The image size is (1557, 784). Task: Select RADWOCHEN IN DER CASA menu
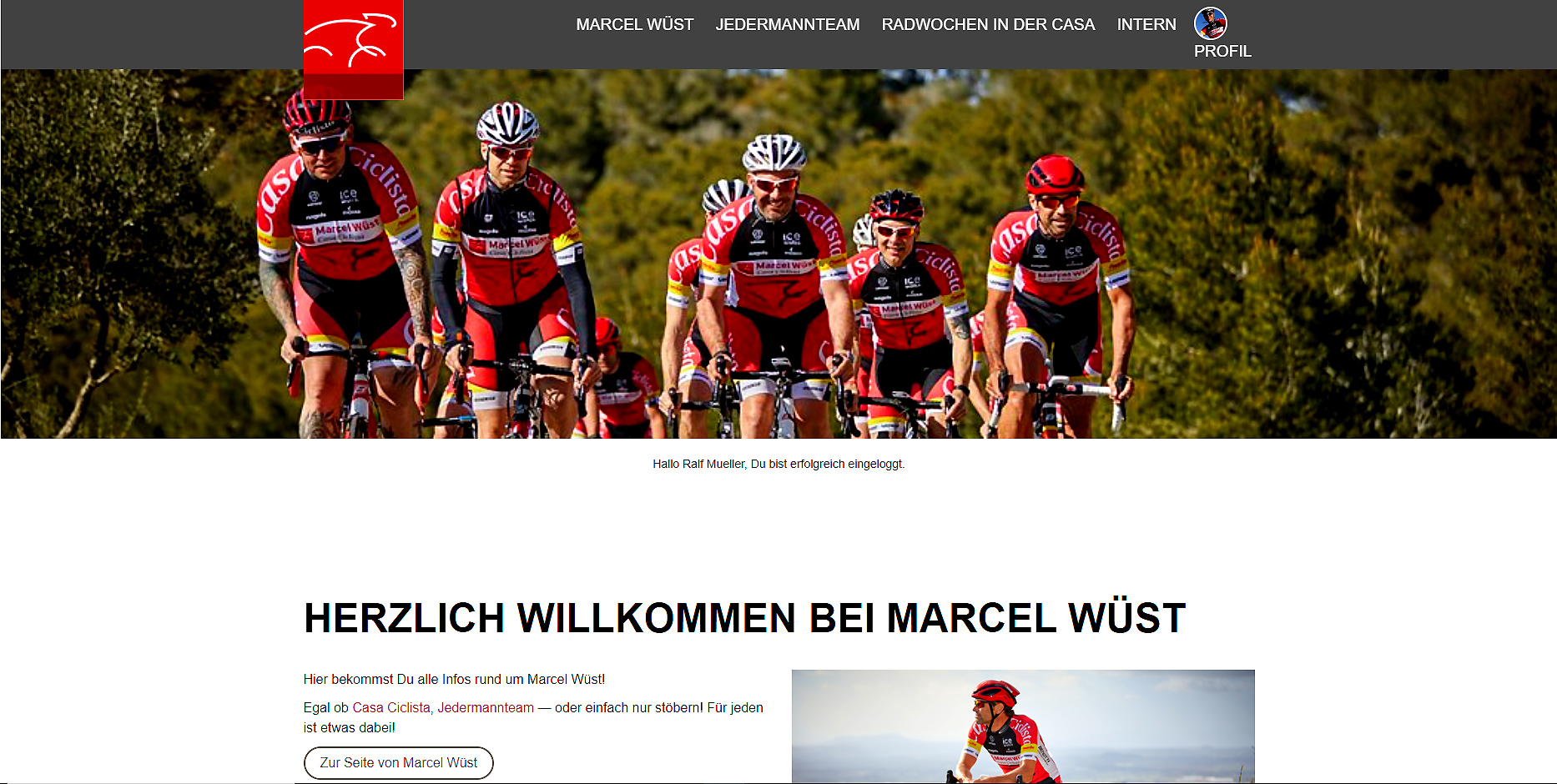pos(988,24)
